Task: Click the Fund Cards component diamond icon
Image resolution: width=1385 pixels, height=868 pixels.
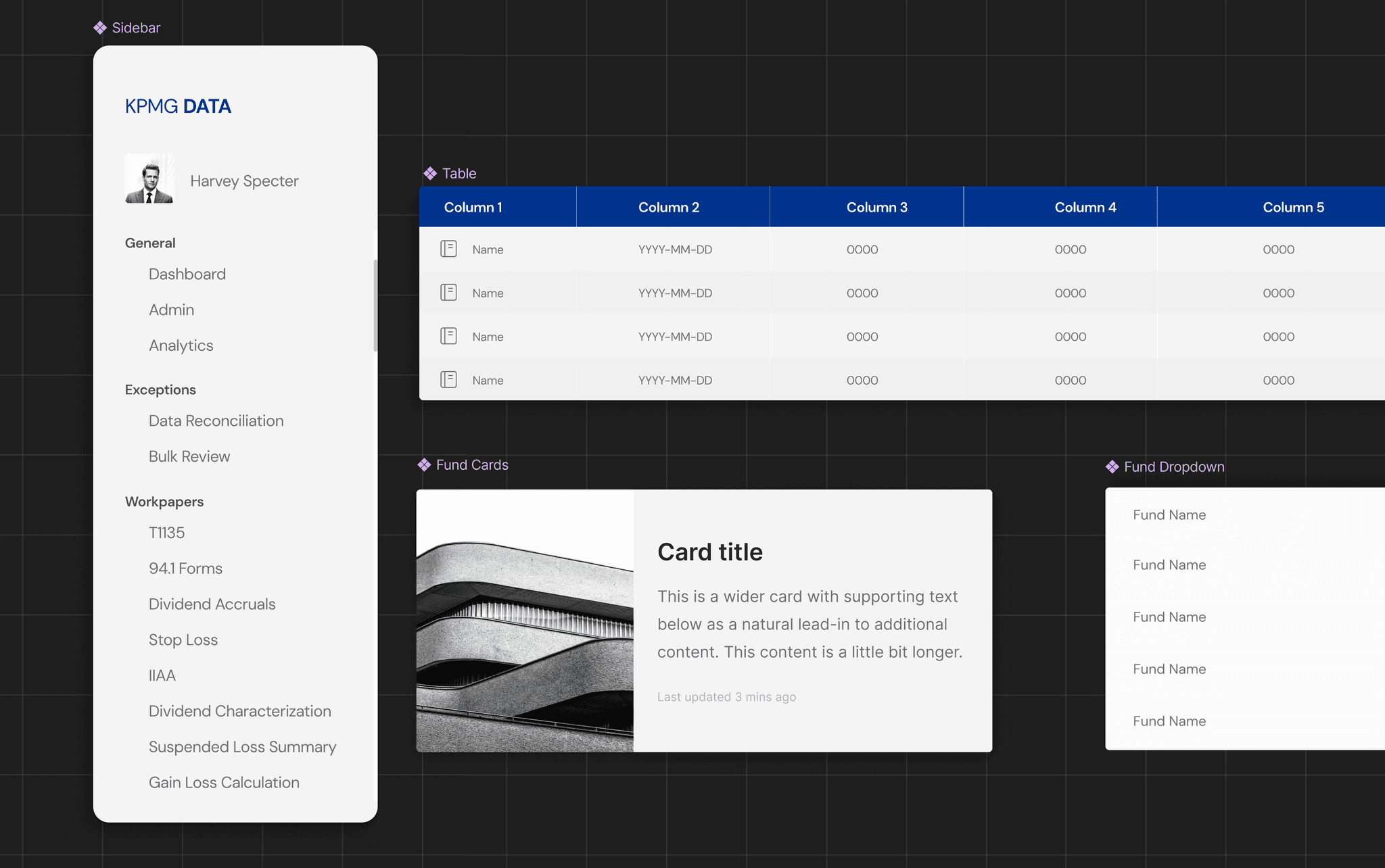Action: click(x=424, y=465)
